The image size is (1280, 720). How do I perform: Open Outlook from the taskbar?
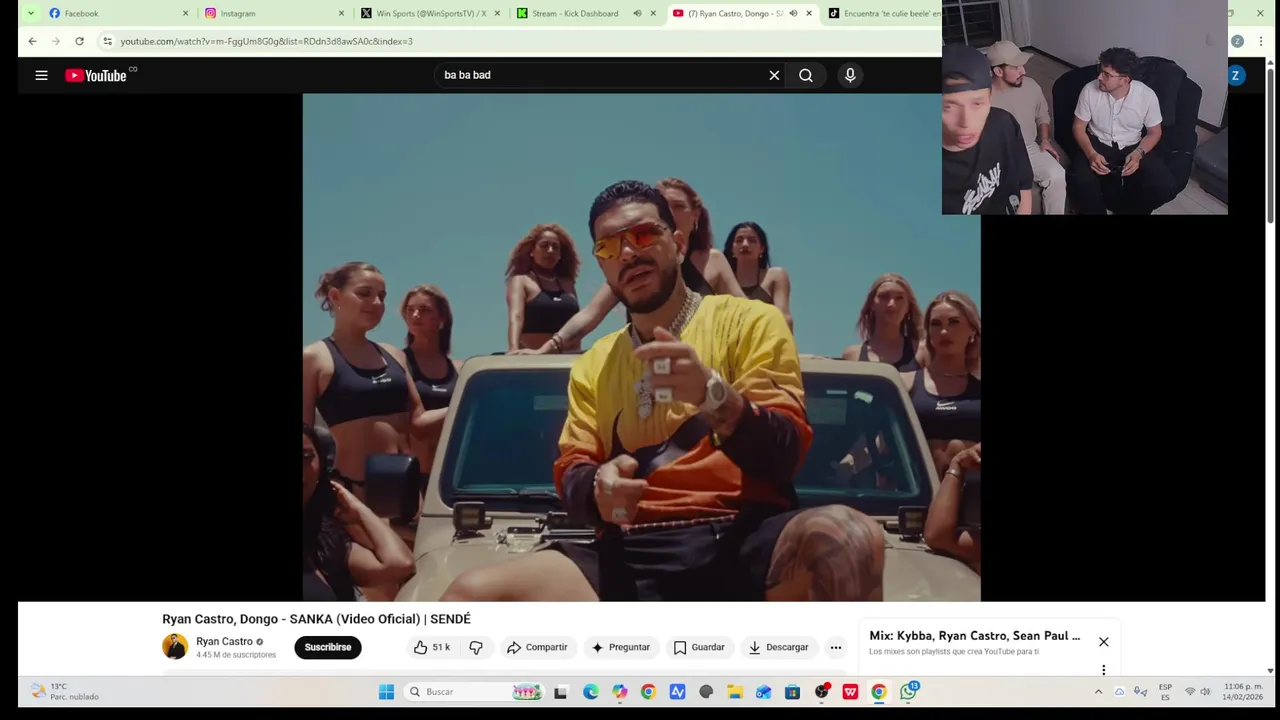[x=764, y=692]
